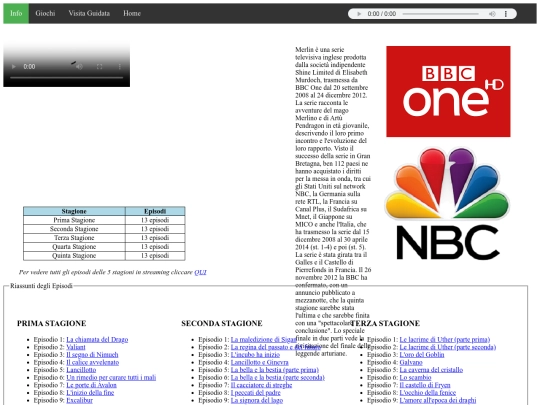540x405 pixels.
Task: Click the Riassunti degli Episodi legend
Action: coord(41,286)
